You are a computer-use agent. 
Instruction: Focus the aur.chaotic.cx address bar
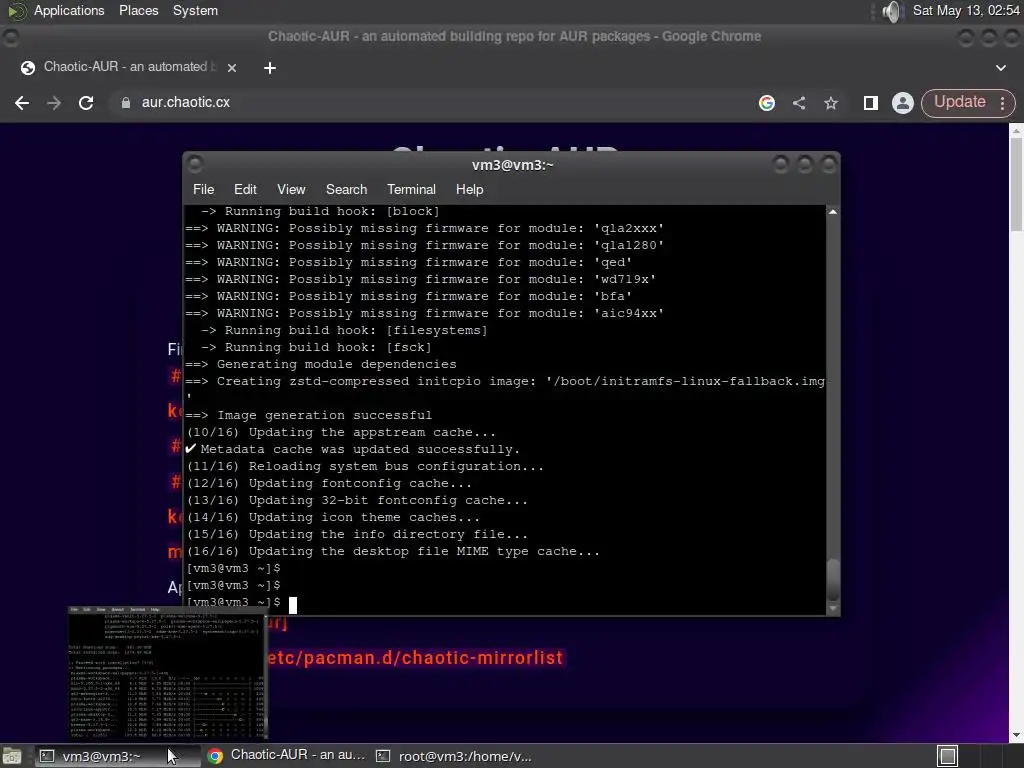pyautogui.click(x=431, y=103)
